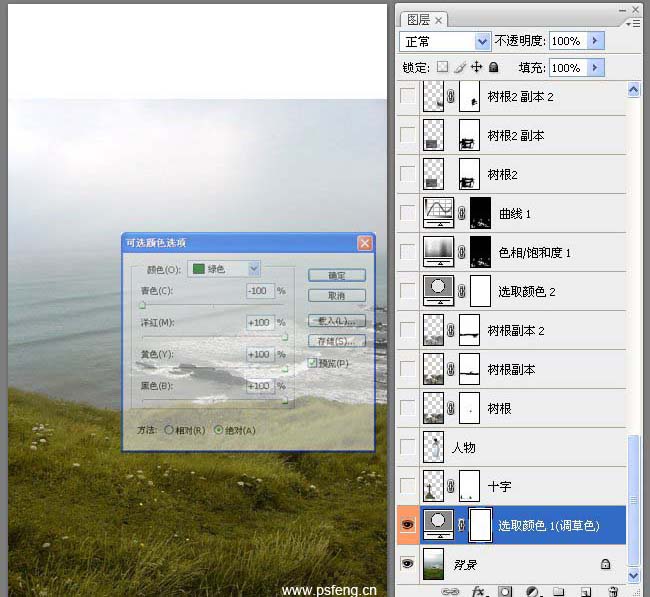Viewport: 650px width, 597px height.
Task: Click mask link chain on 树根副本 layer
Action: pos(451,369)
